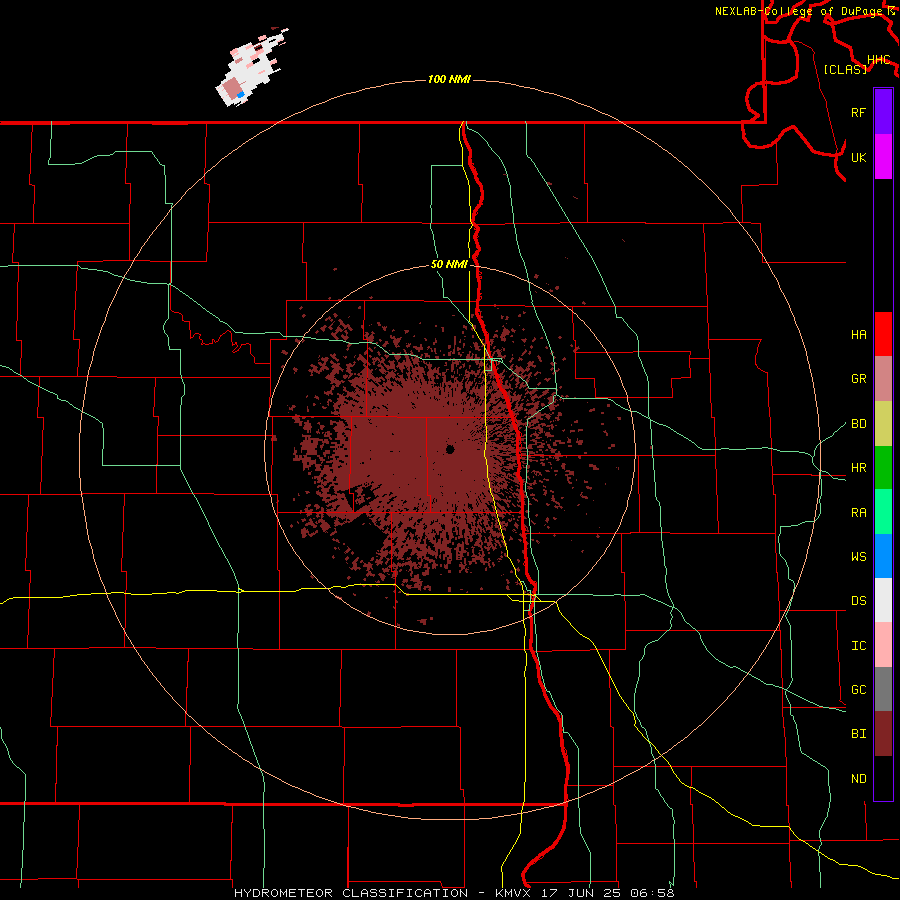This screenshot has height=900, width=900.
Task: Click the GC gray legend color swatch
Action: [x=883, y=689]
